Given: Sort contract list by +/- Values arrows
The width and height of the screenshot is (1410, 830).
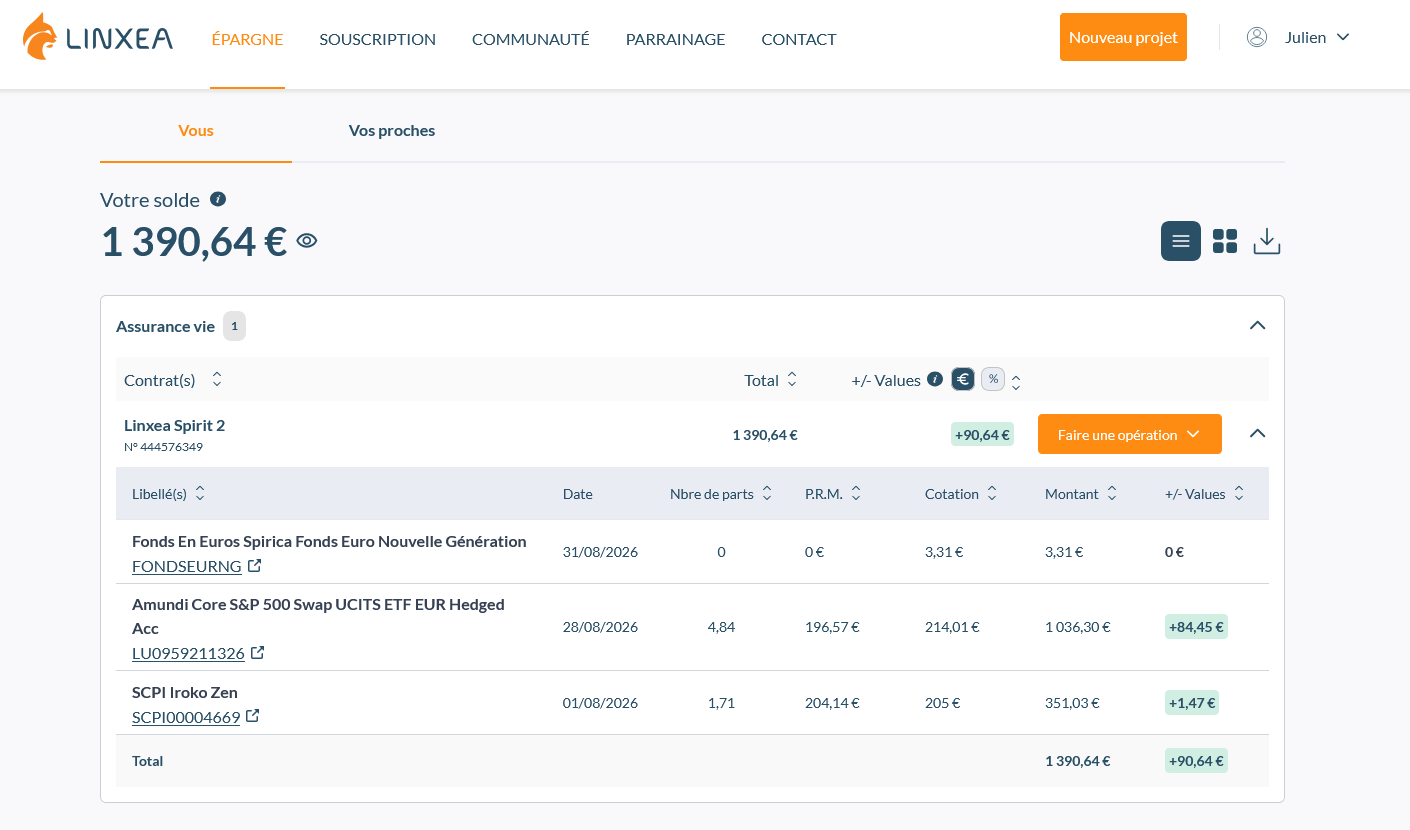Looking at the screenshot, I should [1016, 382].
